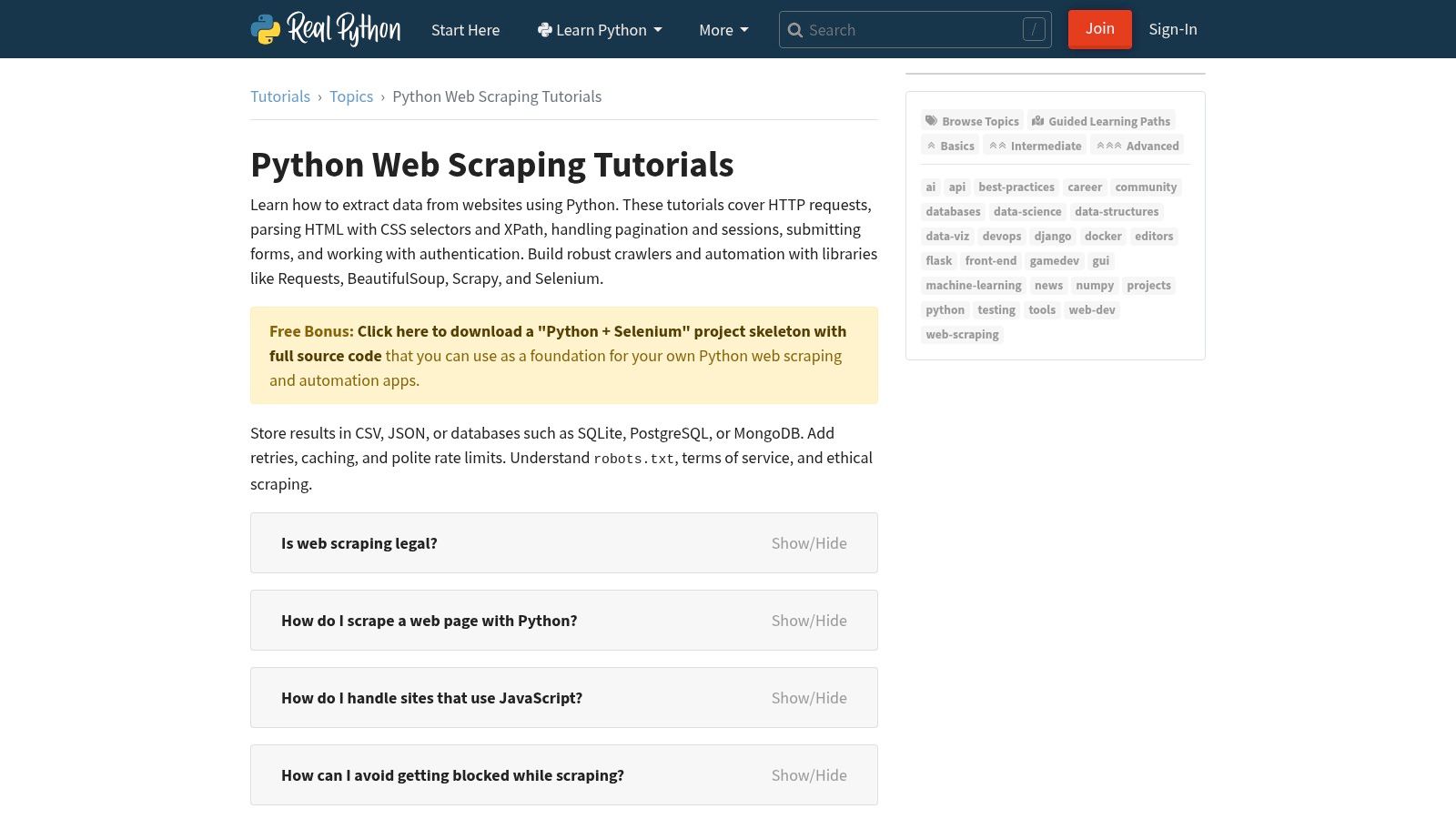Click the Real Python logo
1456x819 pixels.
click(325, 29)
